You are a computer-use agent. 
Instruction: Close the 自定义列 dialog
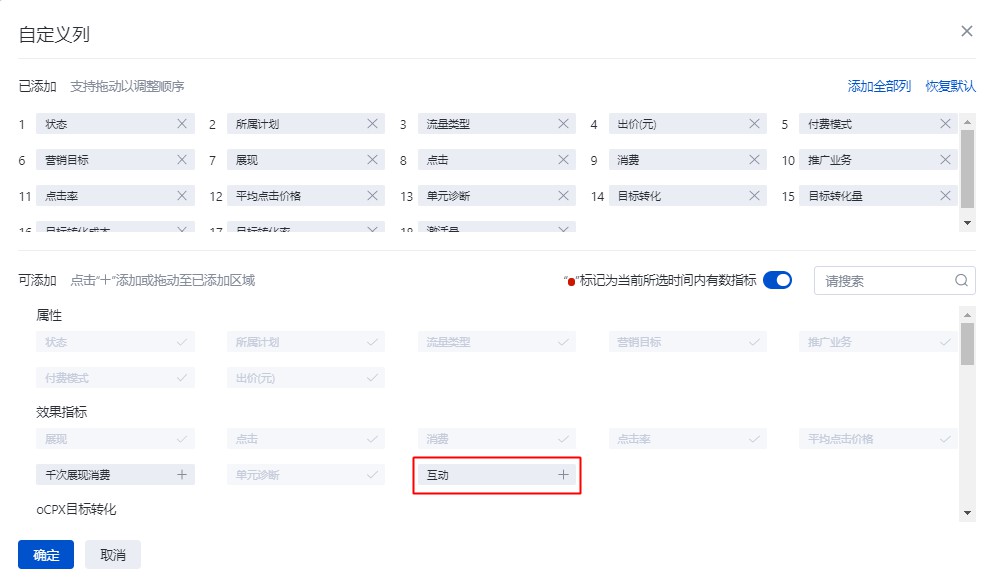967,32
